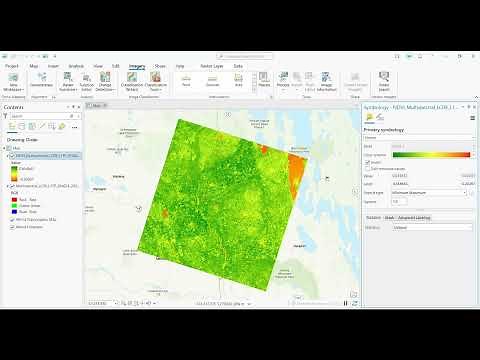Image resolution: width=480 pixels, height=360 pixels.
Task: Toggle Multispectral_LC08 layer visibility
Action: pos(12,186)
